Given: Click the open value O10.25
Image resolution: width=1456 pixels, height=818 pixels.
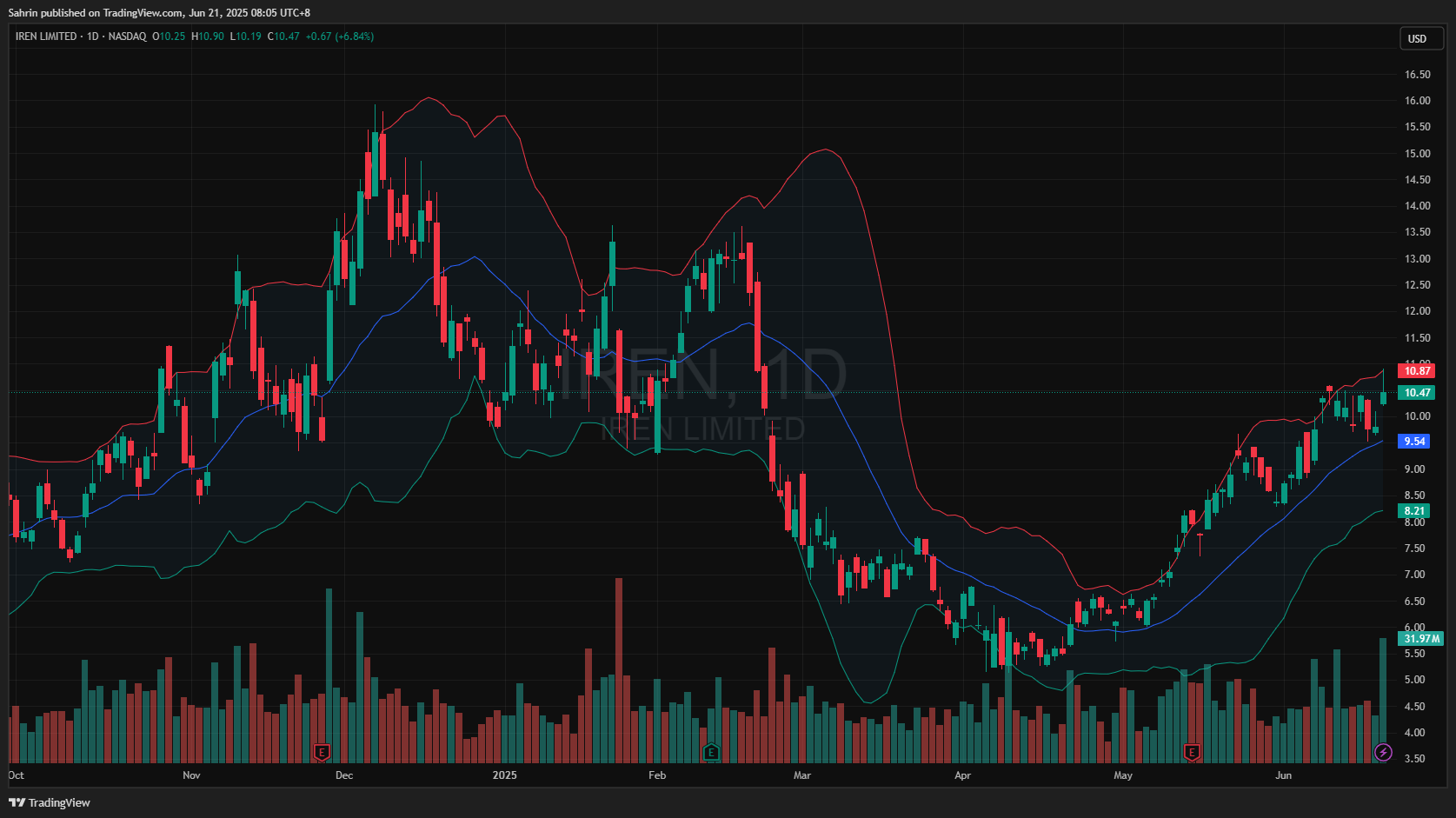Looking at the screenshot, I should coord(169,37).
